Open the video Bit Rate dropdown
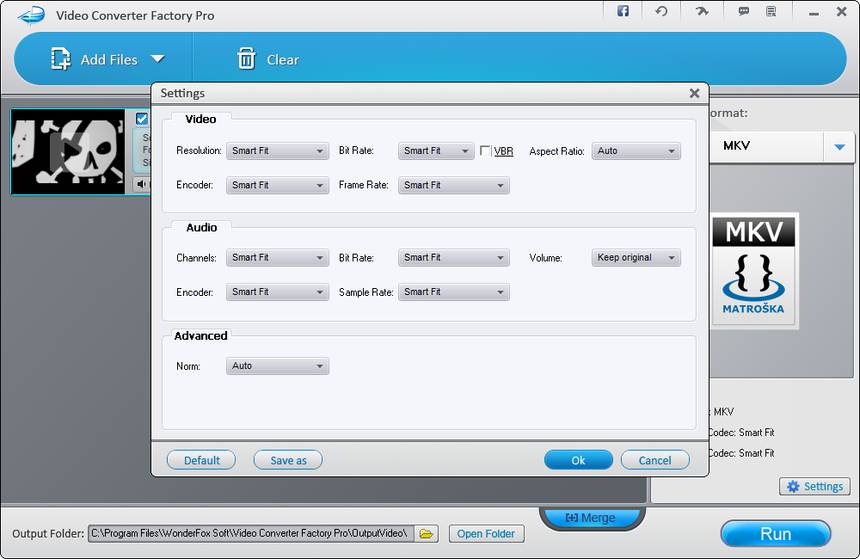The height and width of the screenshot is (559, 860). coord(436,151)
